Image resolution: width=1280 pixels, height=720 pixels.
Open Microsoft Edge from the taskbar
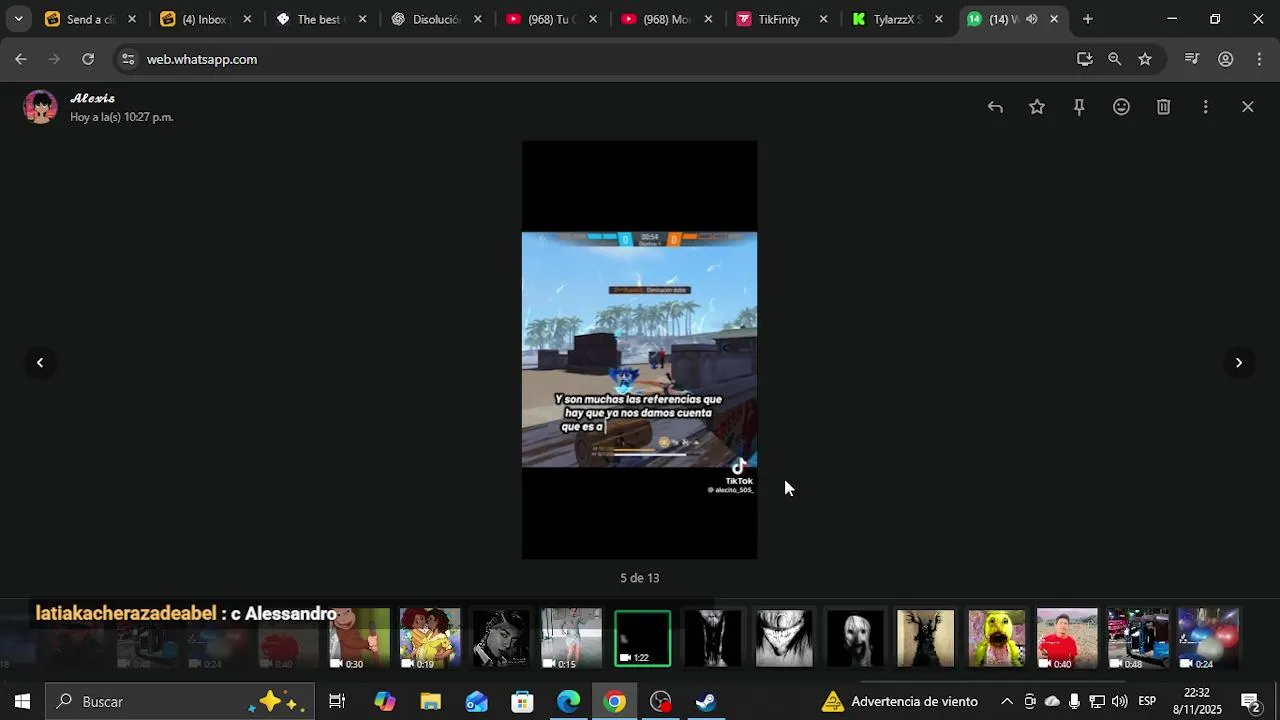pos(568,702)
